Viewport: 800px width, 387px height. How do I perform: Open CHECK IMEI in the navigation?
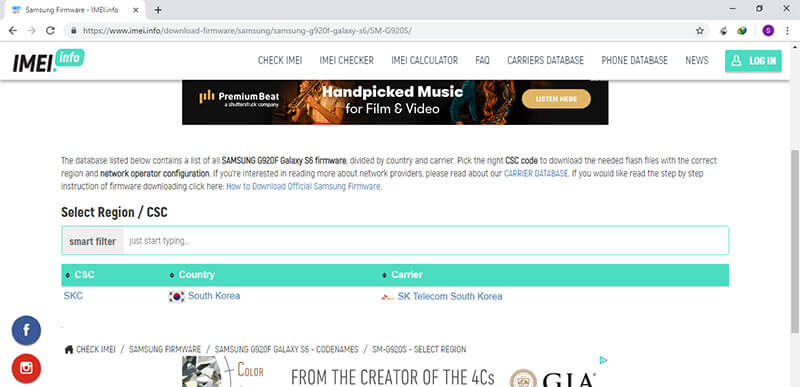(280, 61)
